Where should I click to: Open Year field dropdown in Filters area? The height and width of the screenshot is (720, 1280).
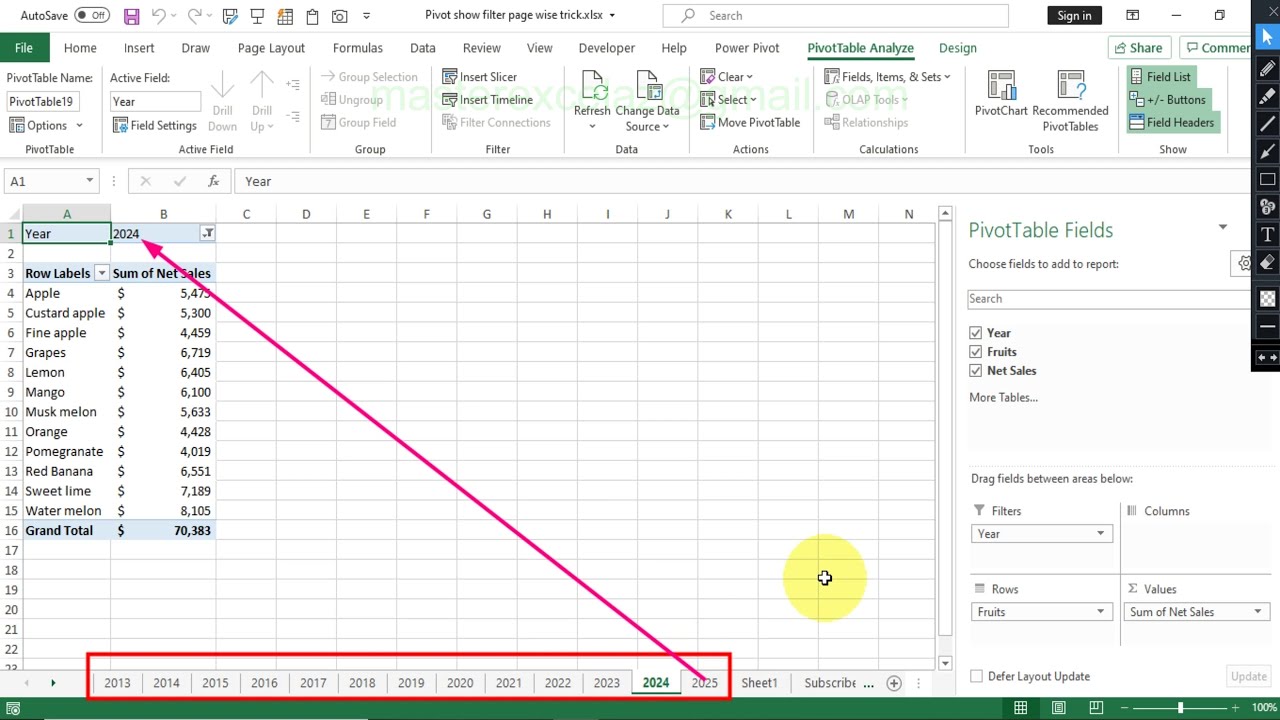pyautogui.click(x=1100, y=534)
